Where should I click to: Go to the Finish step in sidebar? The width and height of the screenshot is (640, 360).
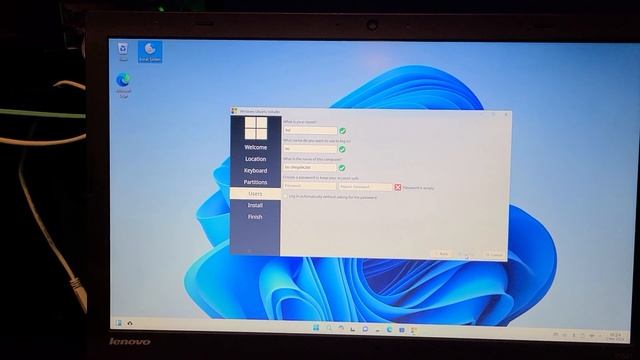coord(255,217)
